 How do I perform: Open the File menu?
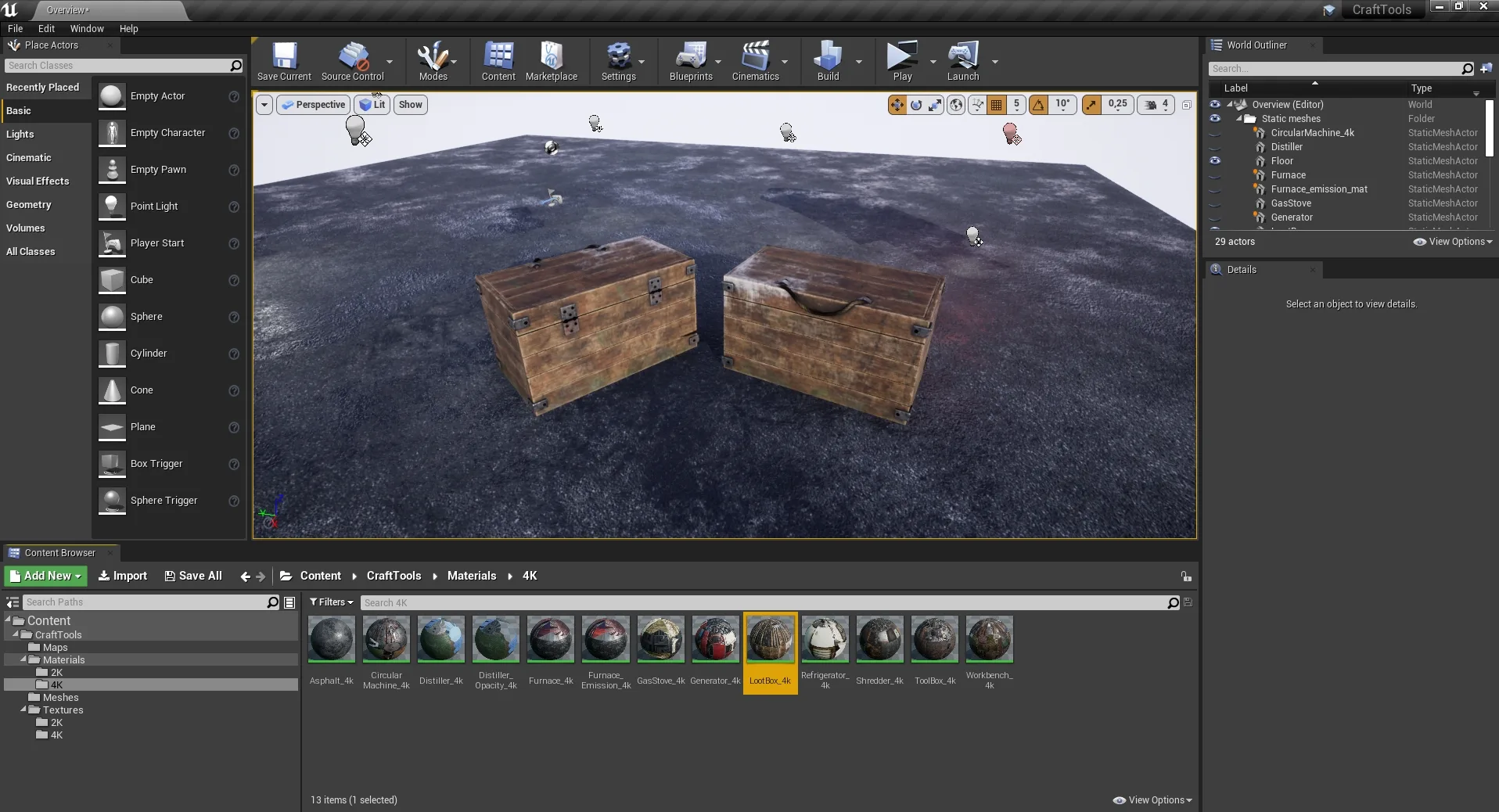tap(15, 29)
